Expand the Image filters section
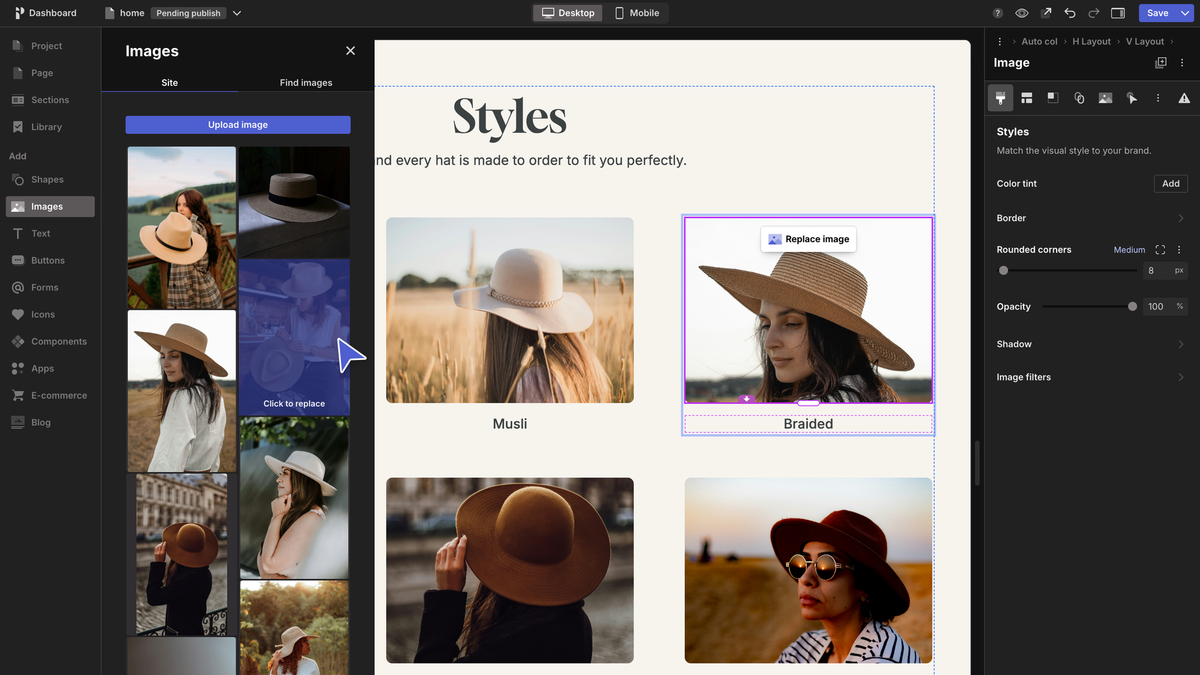Screen dimensions: 1200x675 pos(1091,377)
